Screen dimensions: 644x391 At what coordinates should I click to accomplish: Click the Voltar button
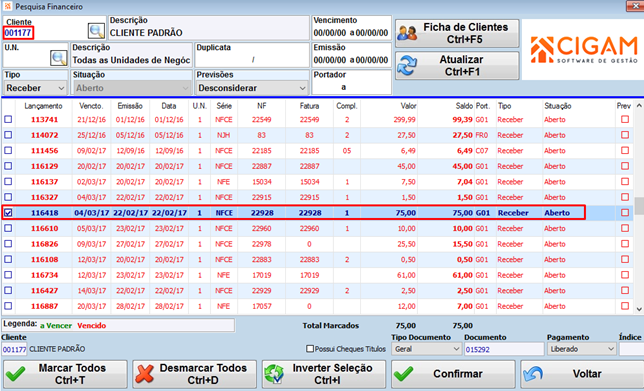point(582,374)
